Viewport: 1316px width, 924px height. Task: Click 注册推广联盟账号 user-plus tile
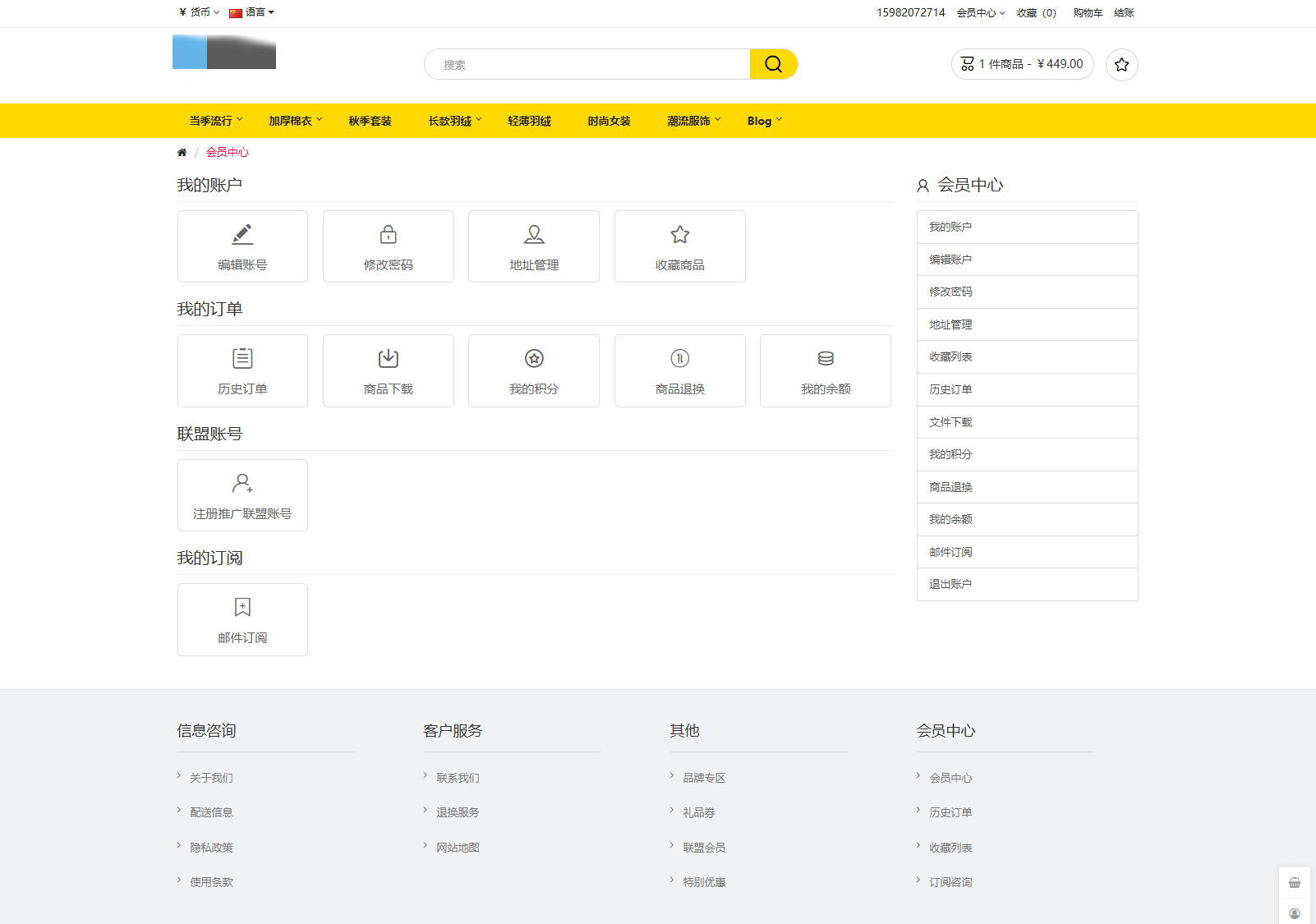click(242, 495)
